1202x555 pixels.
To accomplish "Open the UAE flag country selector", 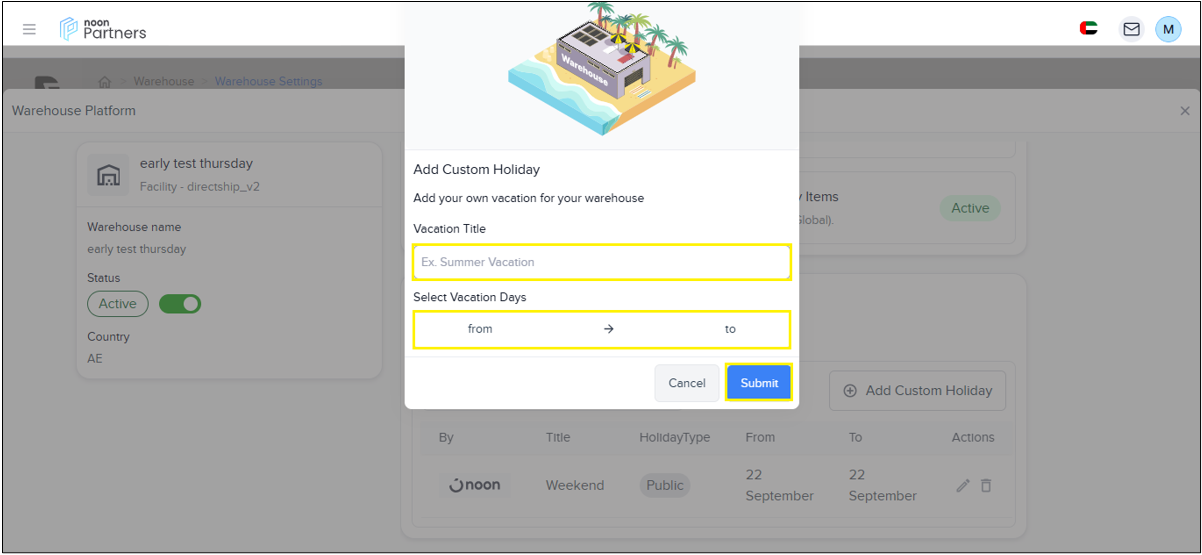I will [1089, 29].
